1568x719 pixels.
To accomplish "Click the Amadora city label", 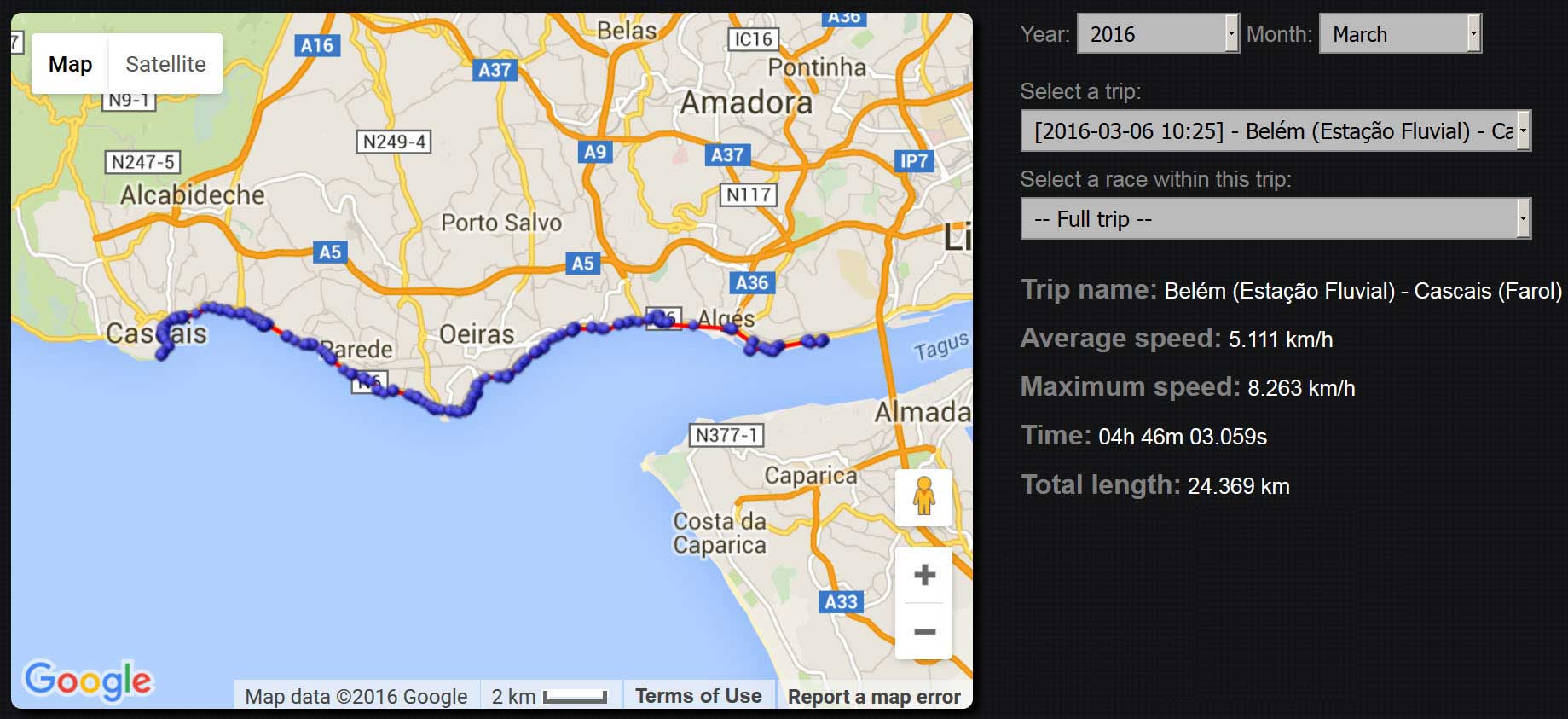I will point(746,102).
